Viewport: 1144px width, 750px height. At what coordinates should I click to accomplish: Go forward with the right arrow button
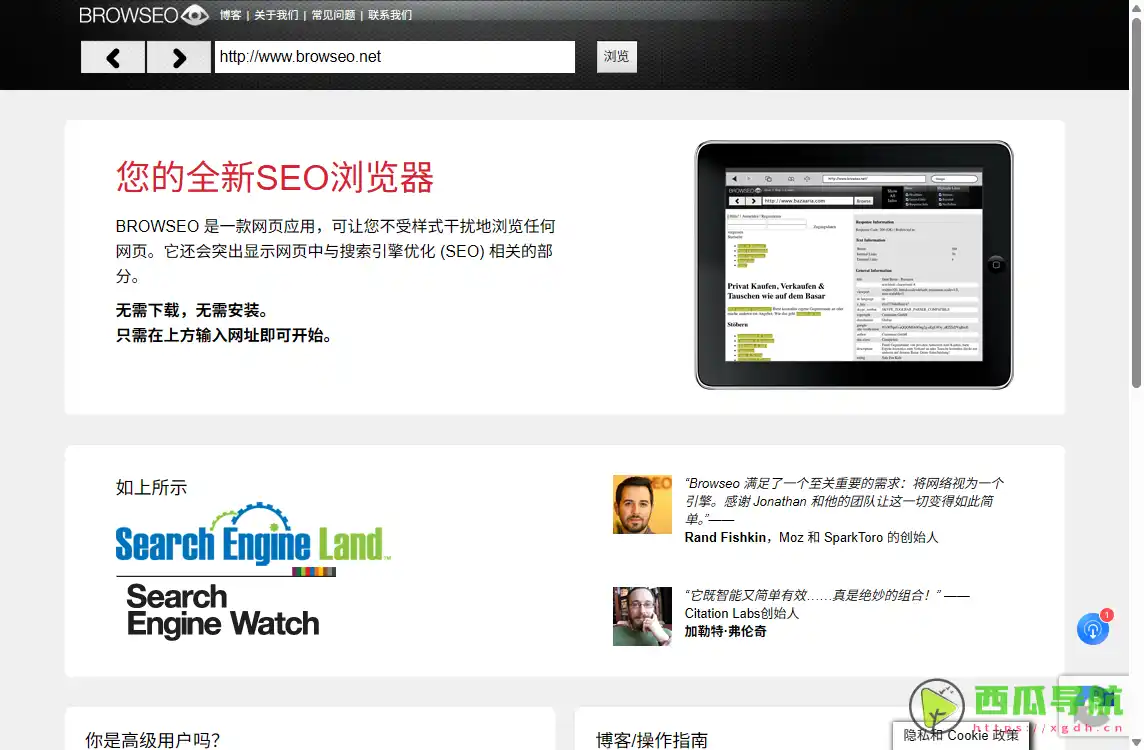click(x=179, y=57)
